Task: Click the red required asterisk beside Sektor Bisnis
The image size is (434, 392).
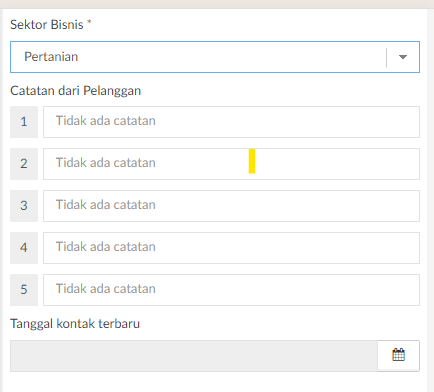Action: tap(89, 22)
